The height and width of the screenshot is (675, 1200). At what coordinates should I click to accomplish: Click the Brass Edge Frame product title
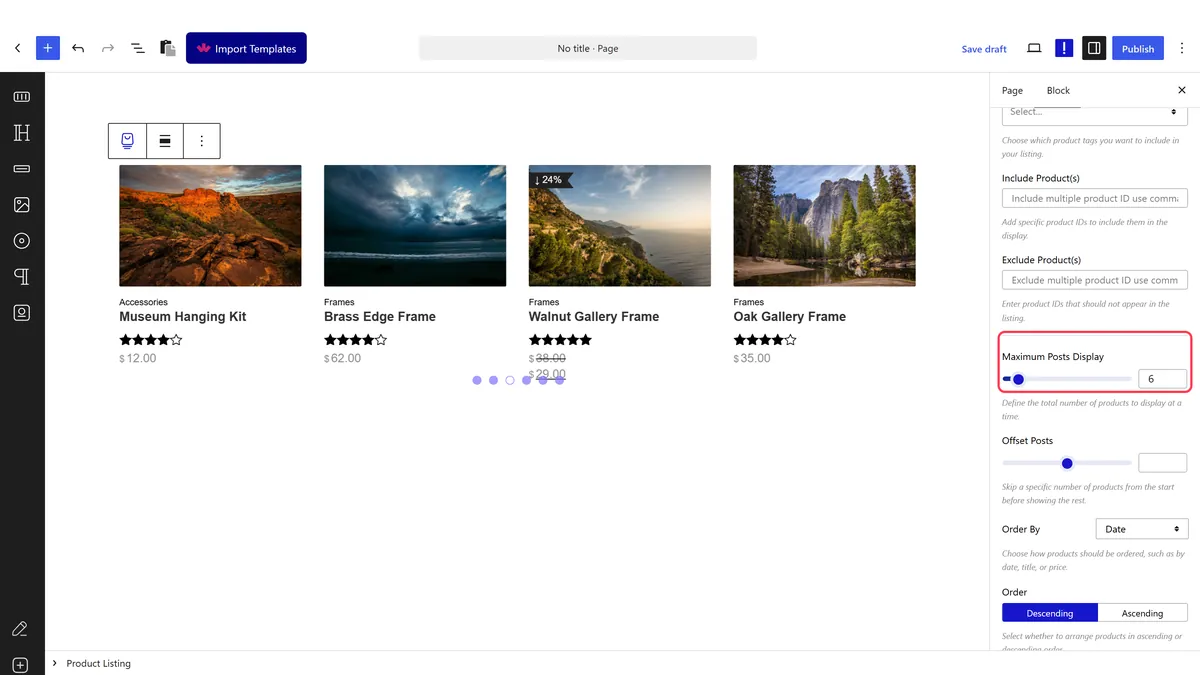(380, 316)
